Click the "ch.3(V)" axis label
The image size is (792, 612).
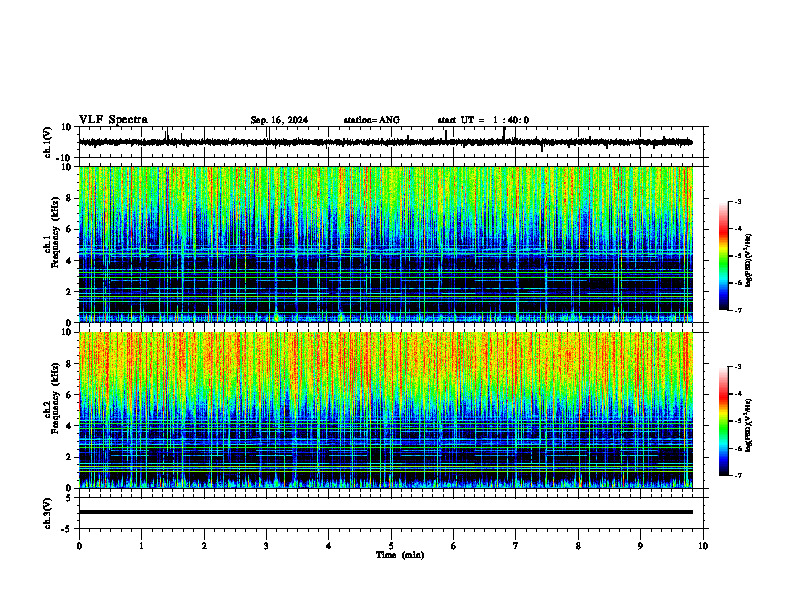click(x=47, y=513)
